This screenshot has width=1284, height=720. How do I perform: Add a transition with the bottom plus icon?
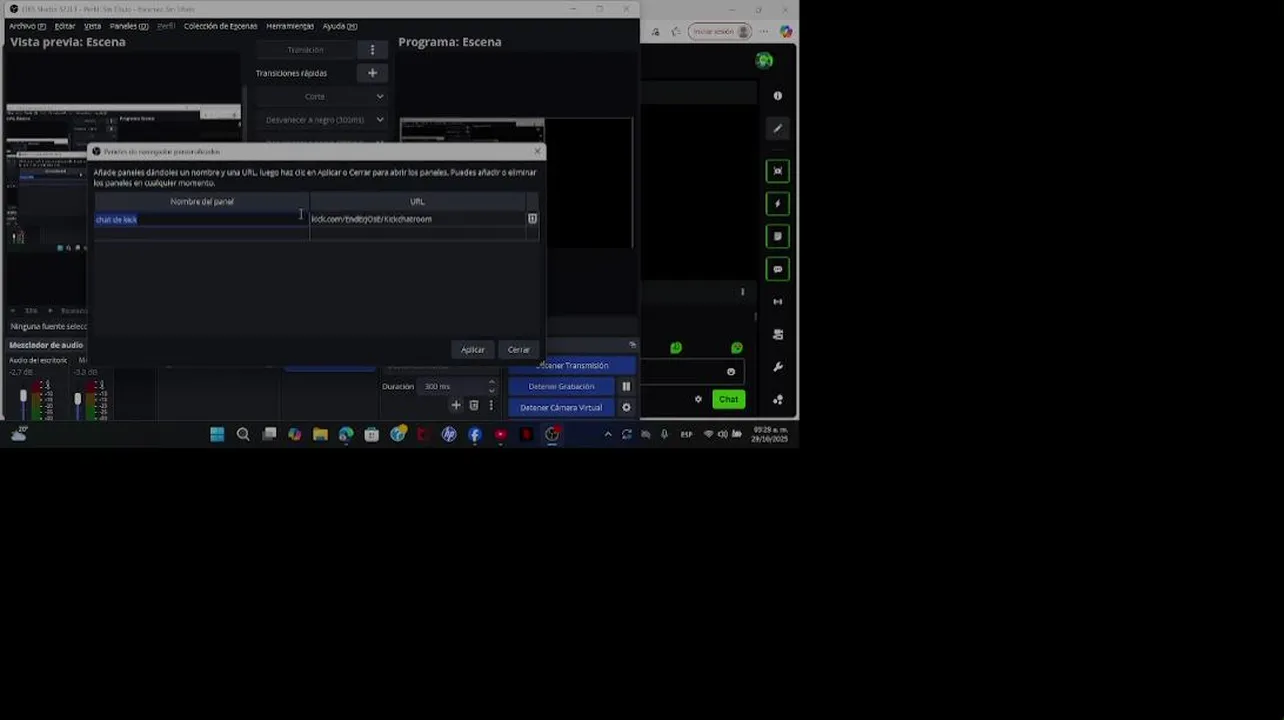pos(456,405)
